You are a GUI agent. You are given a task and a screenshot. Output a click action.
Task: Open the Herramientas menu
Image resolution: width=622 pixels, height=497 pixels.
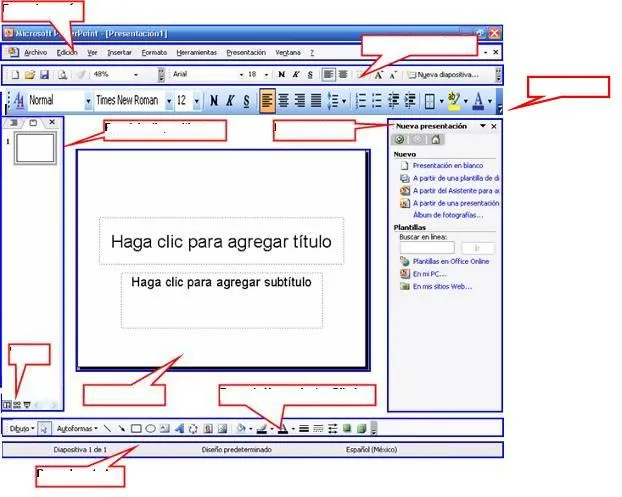[197, 52]
